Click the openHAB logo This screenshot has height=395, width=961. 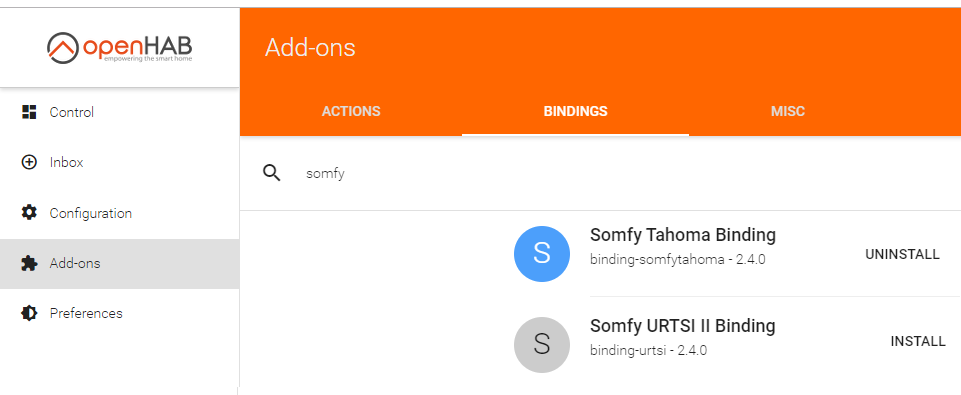click(120, 48)
